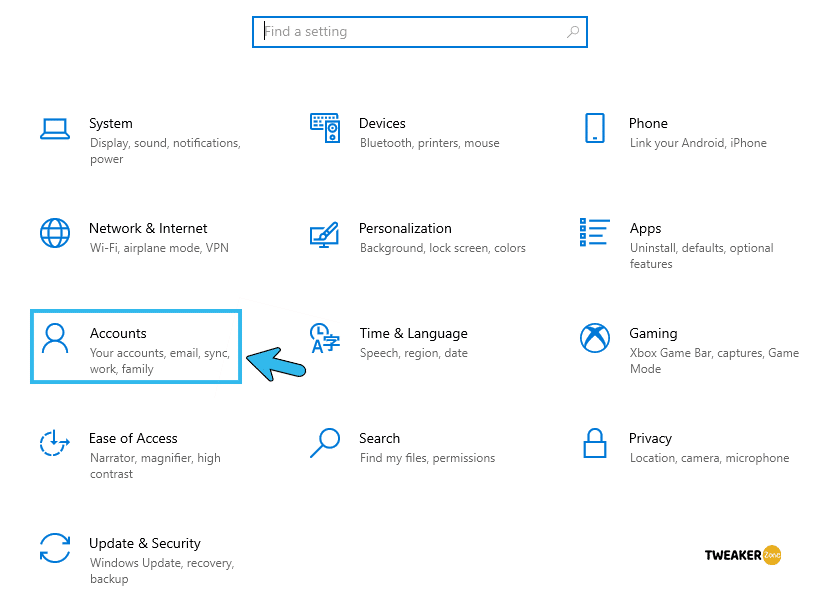Click 'Link your Android, iPhone' text
This screenshot has height=598, width=822.
698,143
